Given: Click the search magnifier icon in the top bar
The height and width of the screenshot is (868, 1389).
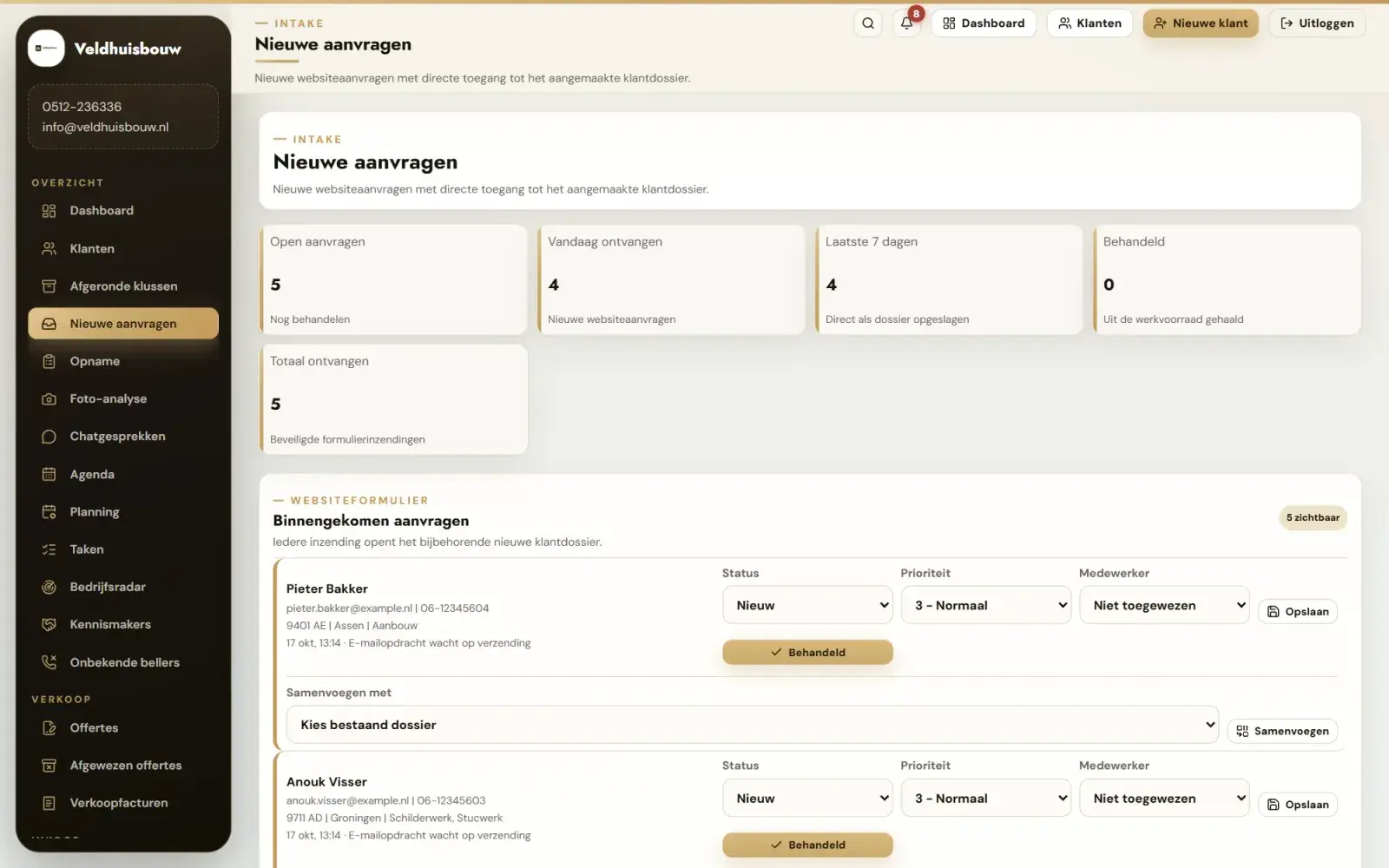Looking at the screenshot, I should point(867,23).
